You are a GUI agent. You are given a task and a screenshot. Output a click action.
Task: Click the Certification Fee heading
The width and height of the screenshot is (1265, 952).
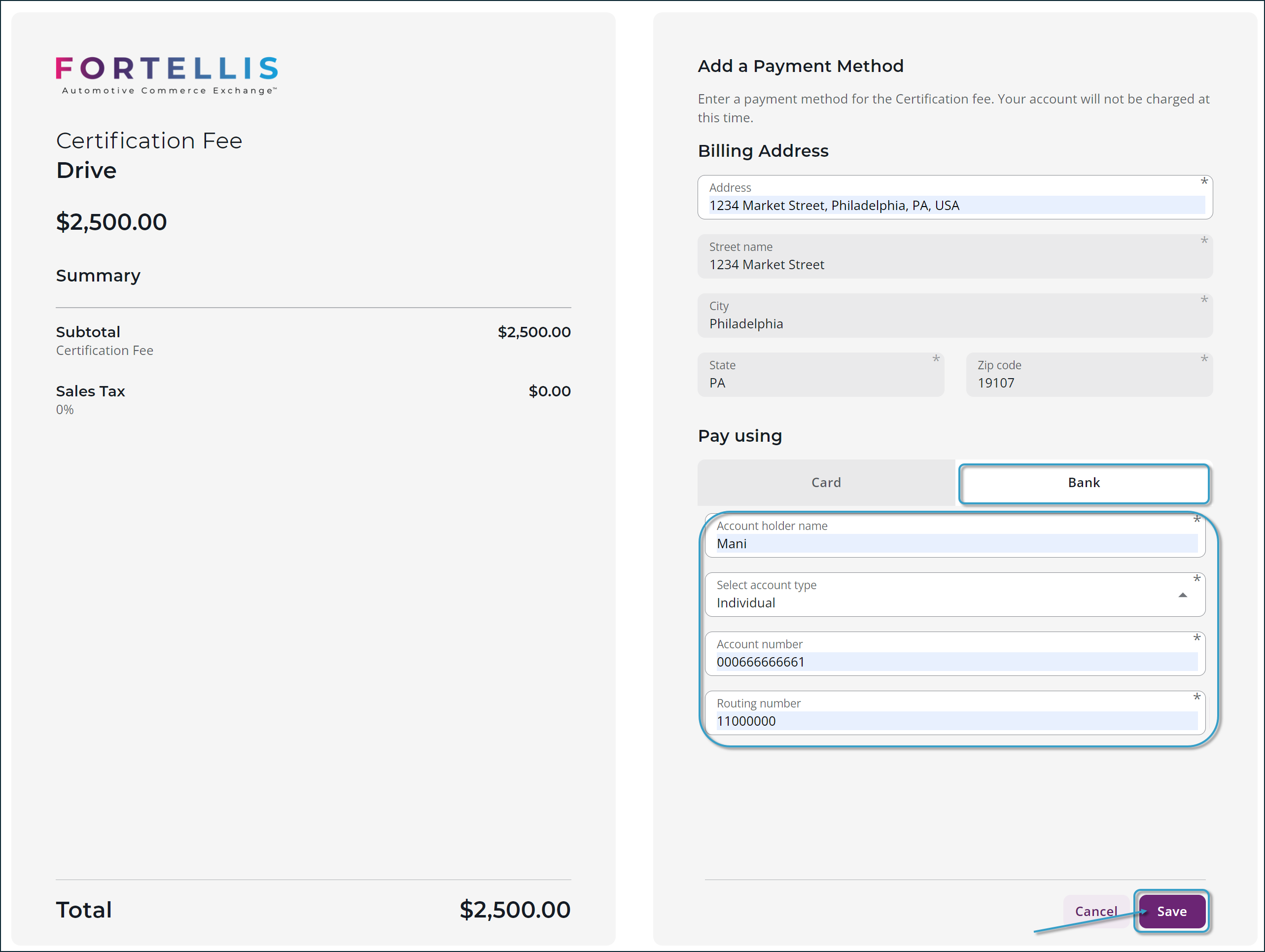149,141
